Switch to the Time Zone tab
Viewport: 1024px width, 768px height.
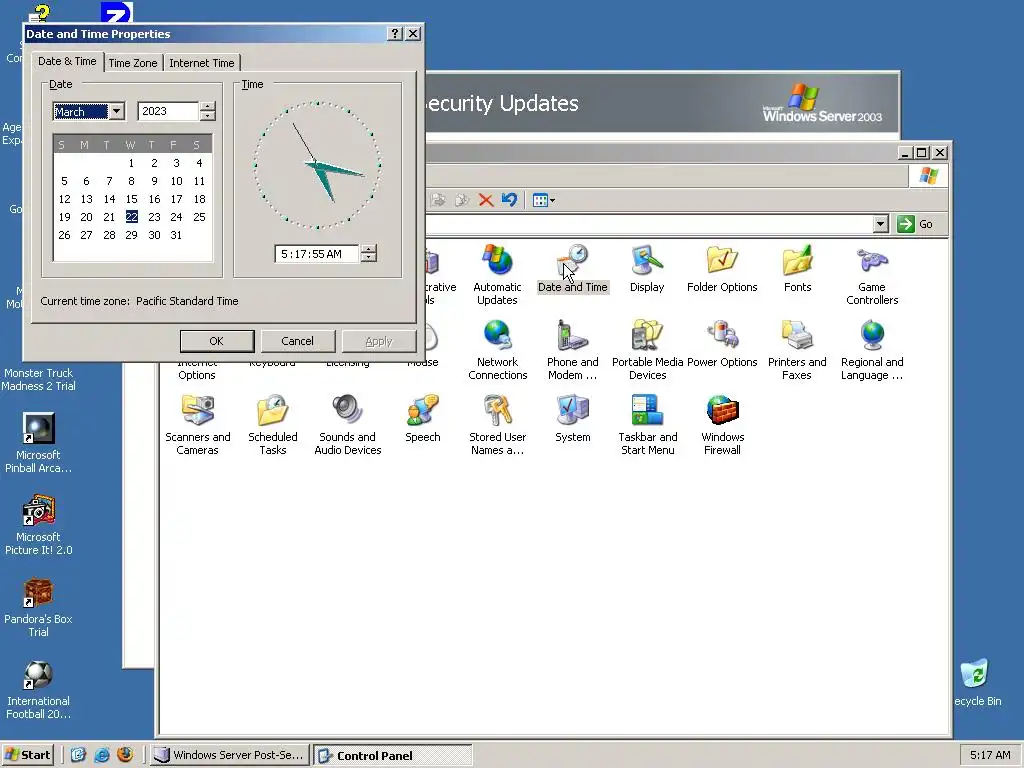[133, 63]
